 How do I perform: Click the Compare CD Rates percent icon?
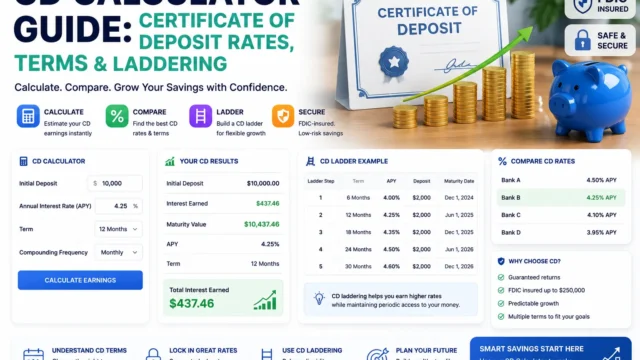click(x=502, y=161)
